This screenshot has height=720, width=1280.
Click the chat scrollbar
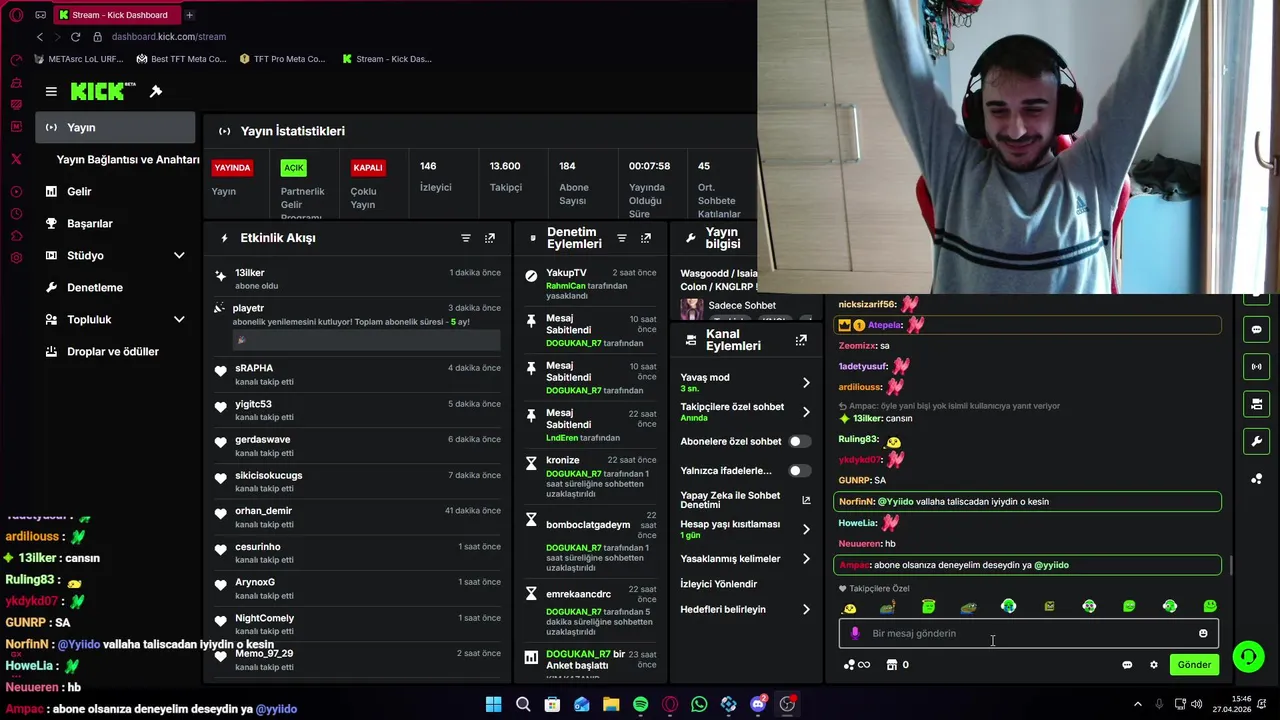(1232, 566)
